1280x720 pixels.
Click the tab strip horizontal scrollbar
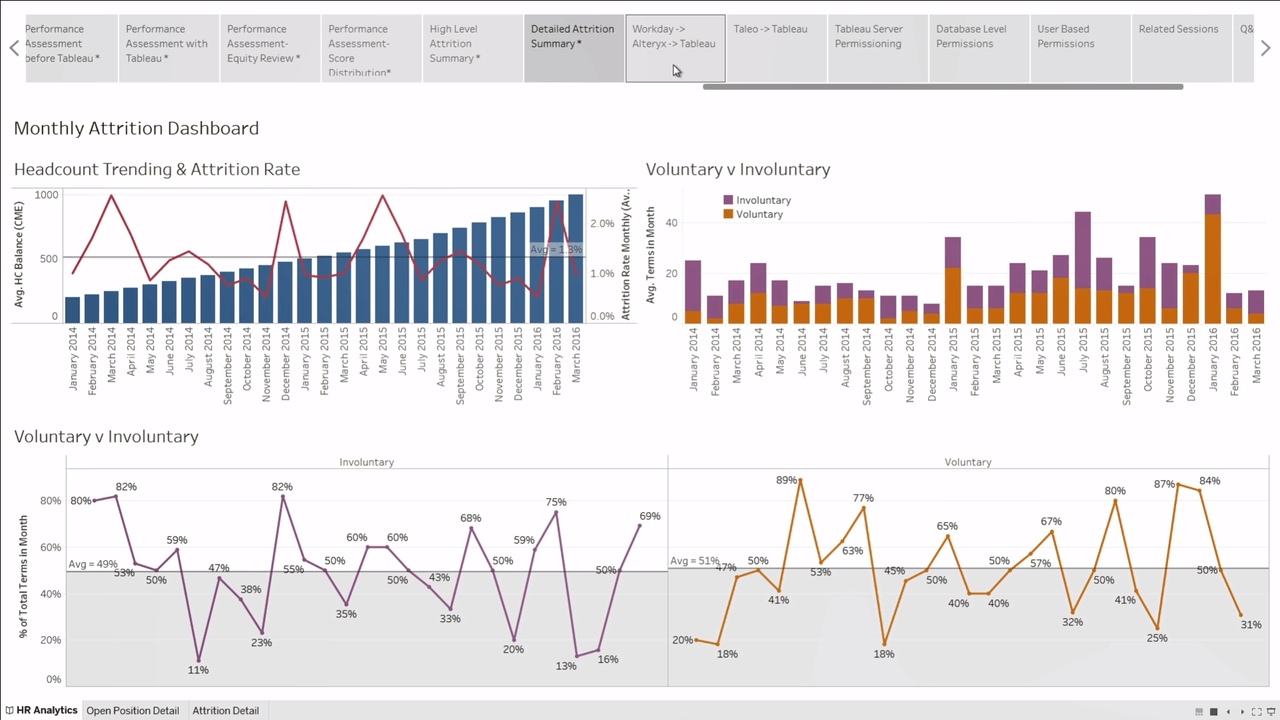tap(940, 87)
